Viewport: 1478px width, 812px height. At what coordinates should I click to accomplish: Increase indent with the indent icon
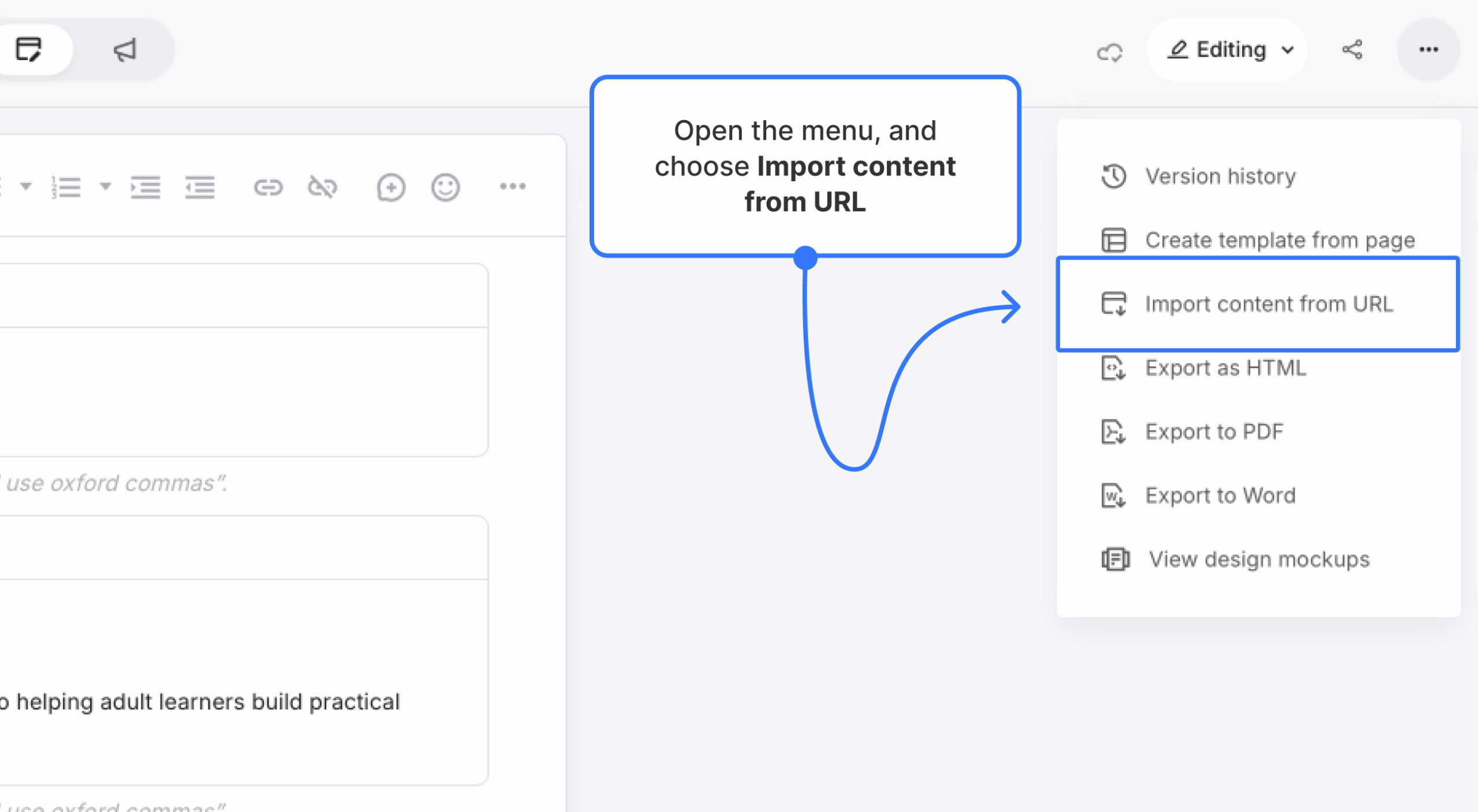[x=145, y=187]
